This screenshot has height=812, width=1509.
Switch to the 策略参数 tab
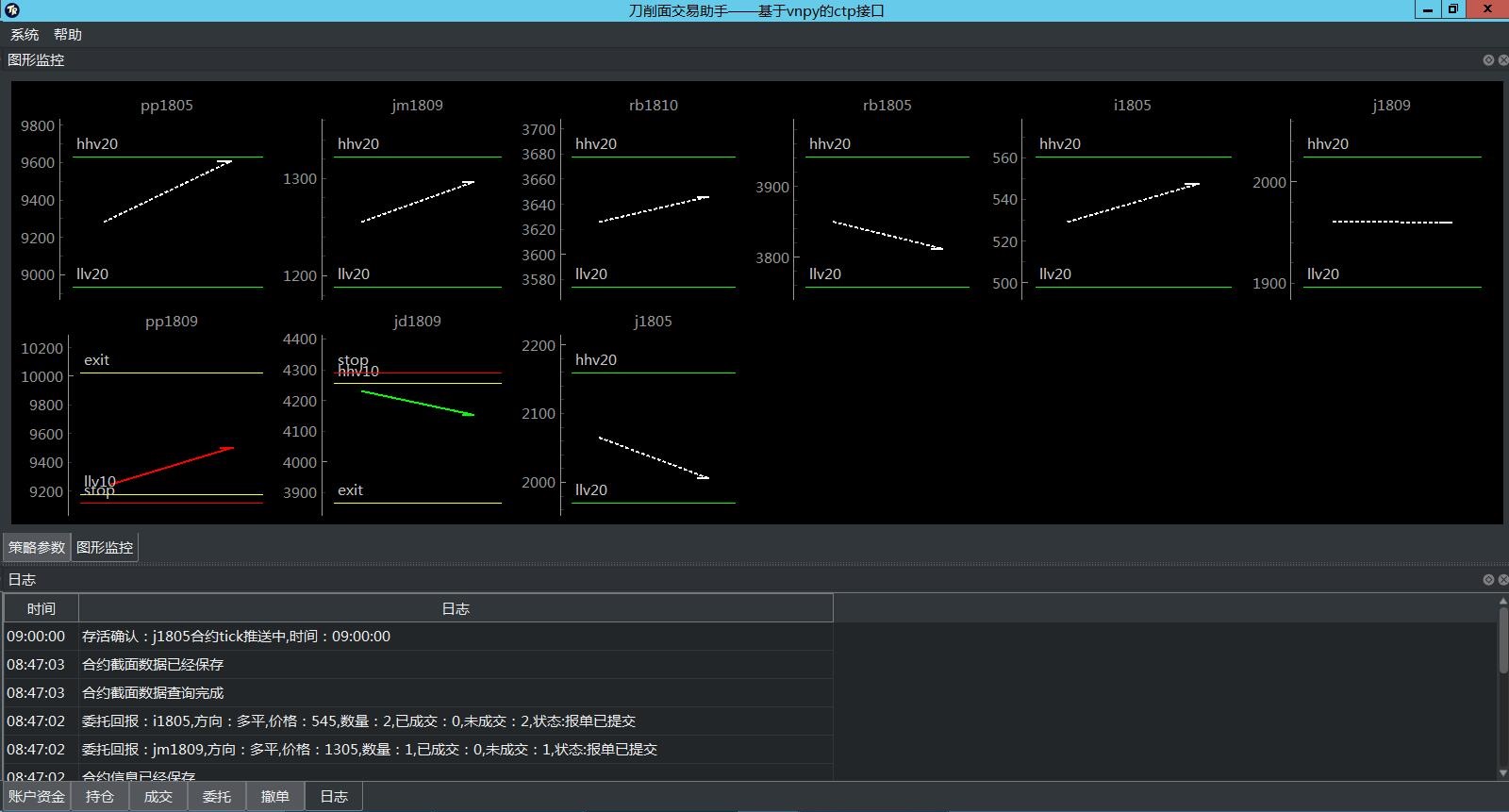coord(37,548)
